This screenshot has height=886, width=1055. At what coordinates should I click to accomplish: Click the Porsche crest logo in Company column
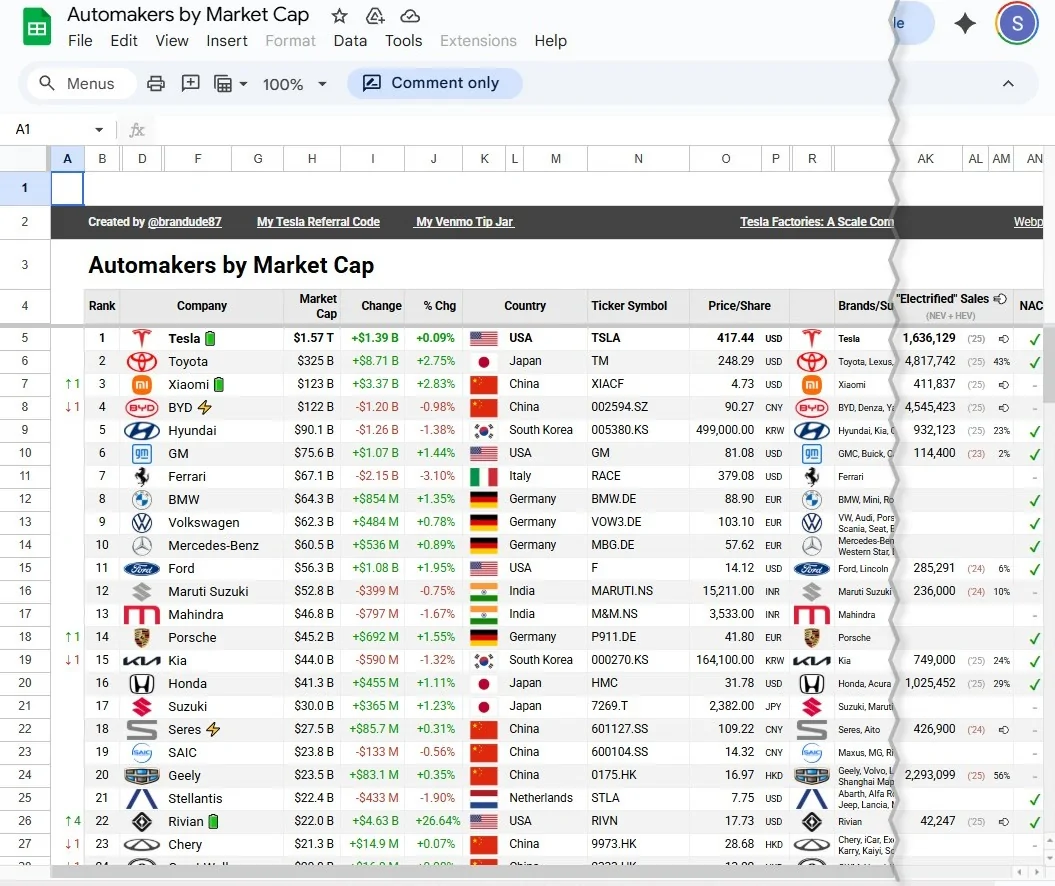141,637
